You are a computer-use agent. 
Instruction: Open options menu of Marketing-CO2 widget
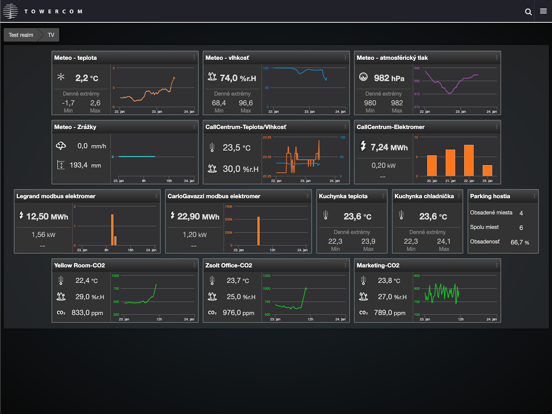497,265
